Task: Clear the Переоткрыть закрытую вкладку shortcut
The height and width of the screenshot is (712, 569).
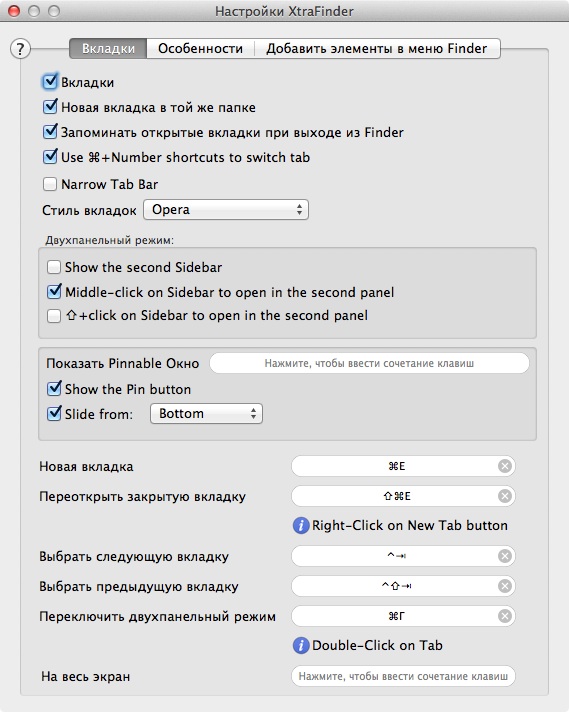Action: (505, 496)
